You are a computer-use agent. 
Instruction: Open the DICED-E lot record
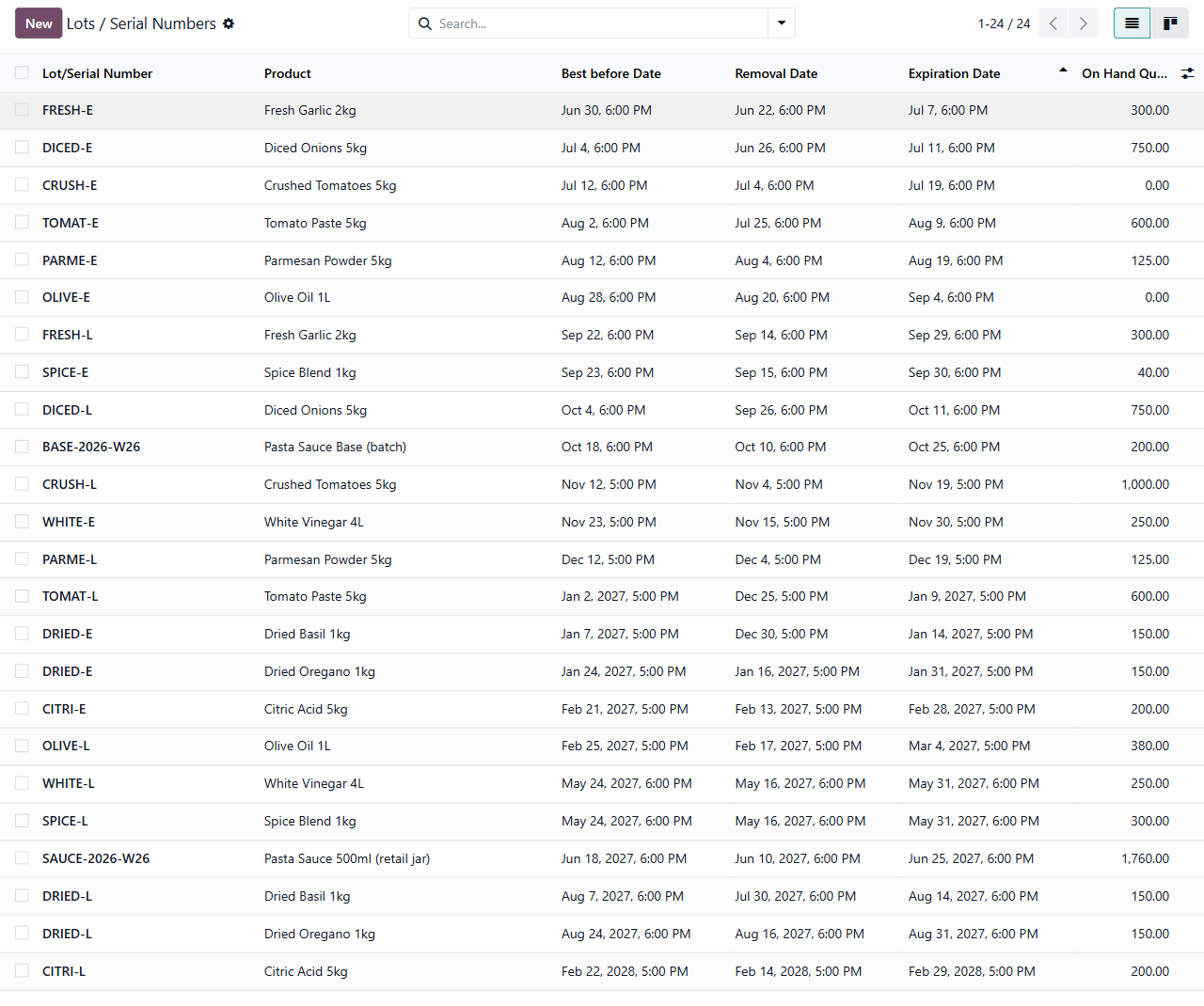tap(67, 148)
